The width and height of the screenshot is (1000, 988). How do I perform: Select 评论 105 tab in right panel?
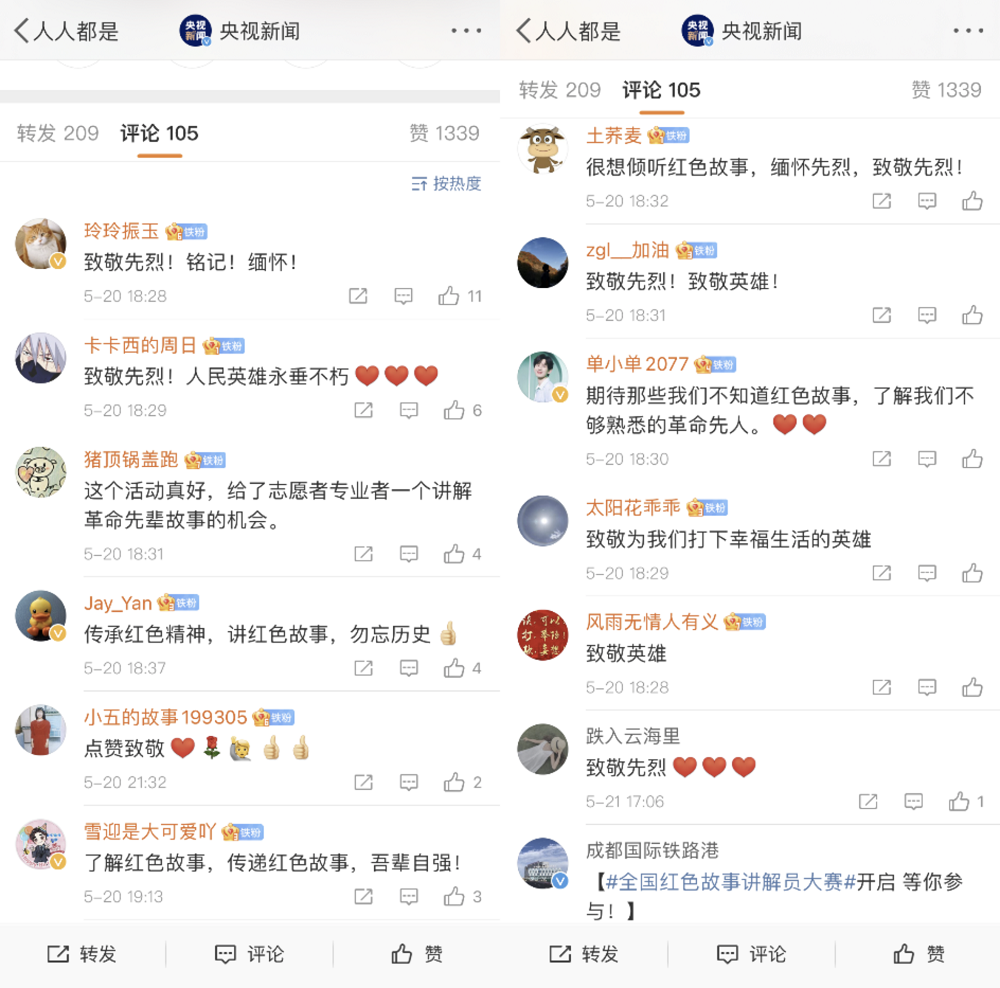tap(661, 90)
